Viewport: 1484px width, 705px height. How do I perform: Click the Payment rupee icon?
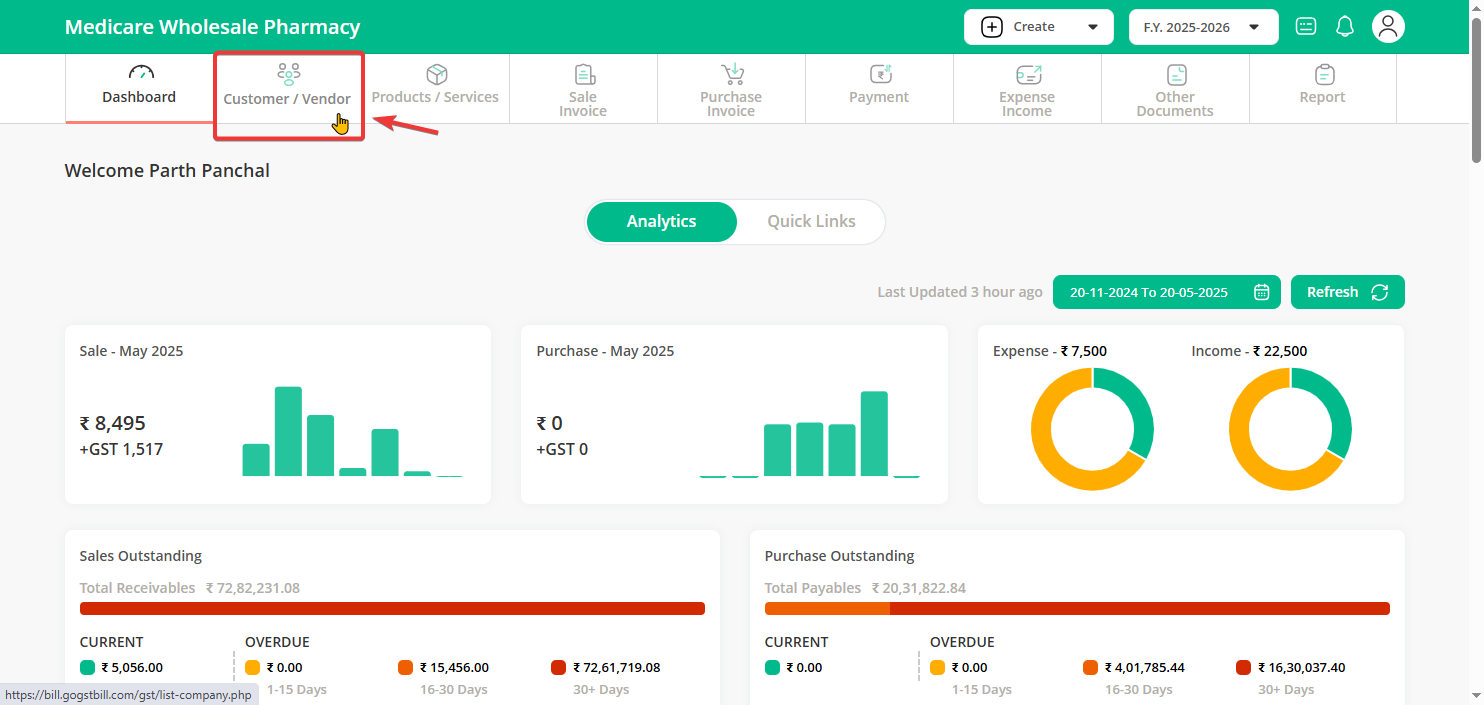coord(880,75)
